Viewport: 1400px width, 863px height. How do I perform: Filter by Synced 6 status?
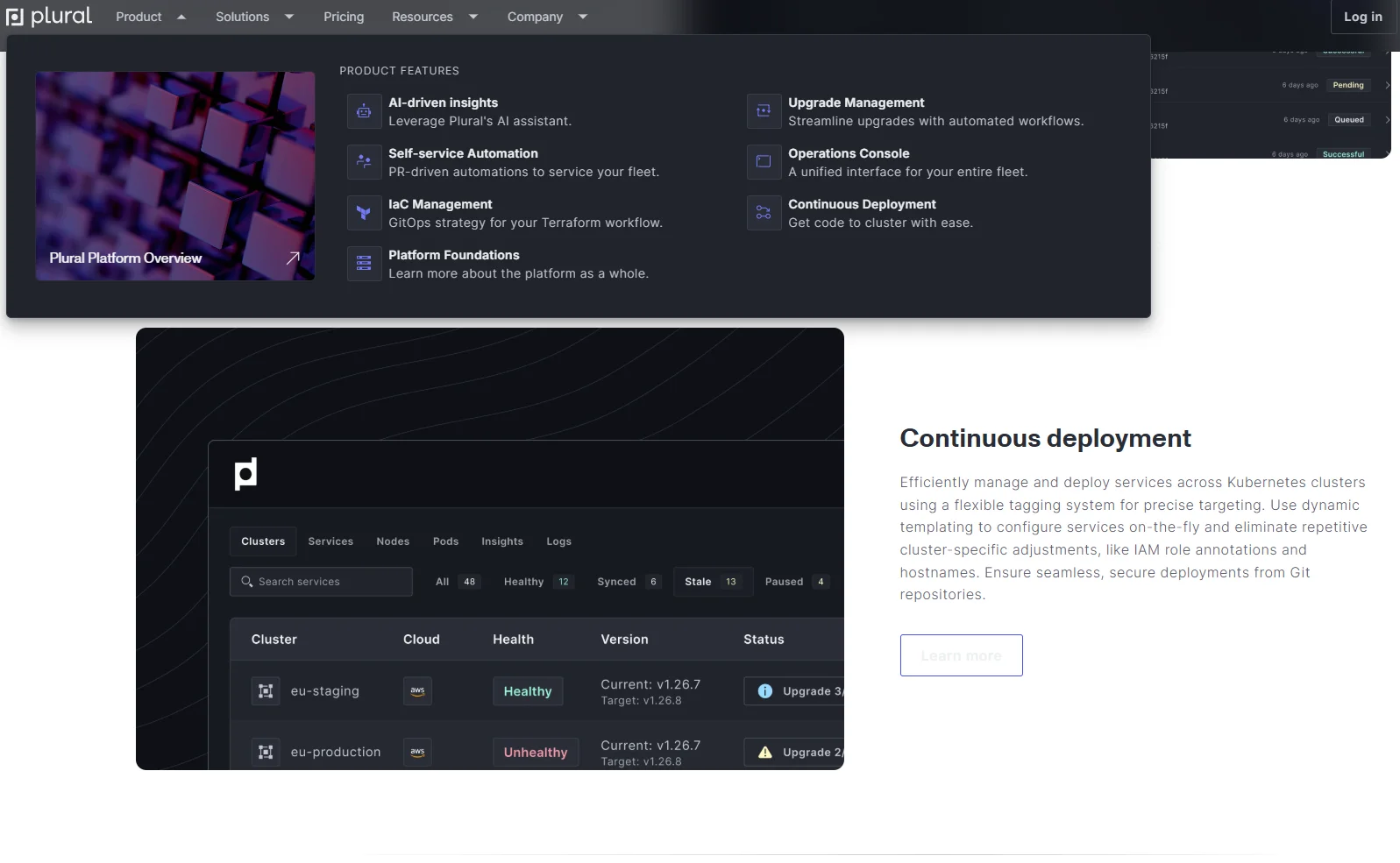click(x=629, y=582)
